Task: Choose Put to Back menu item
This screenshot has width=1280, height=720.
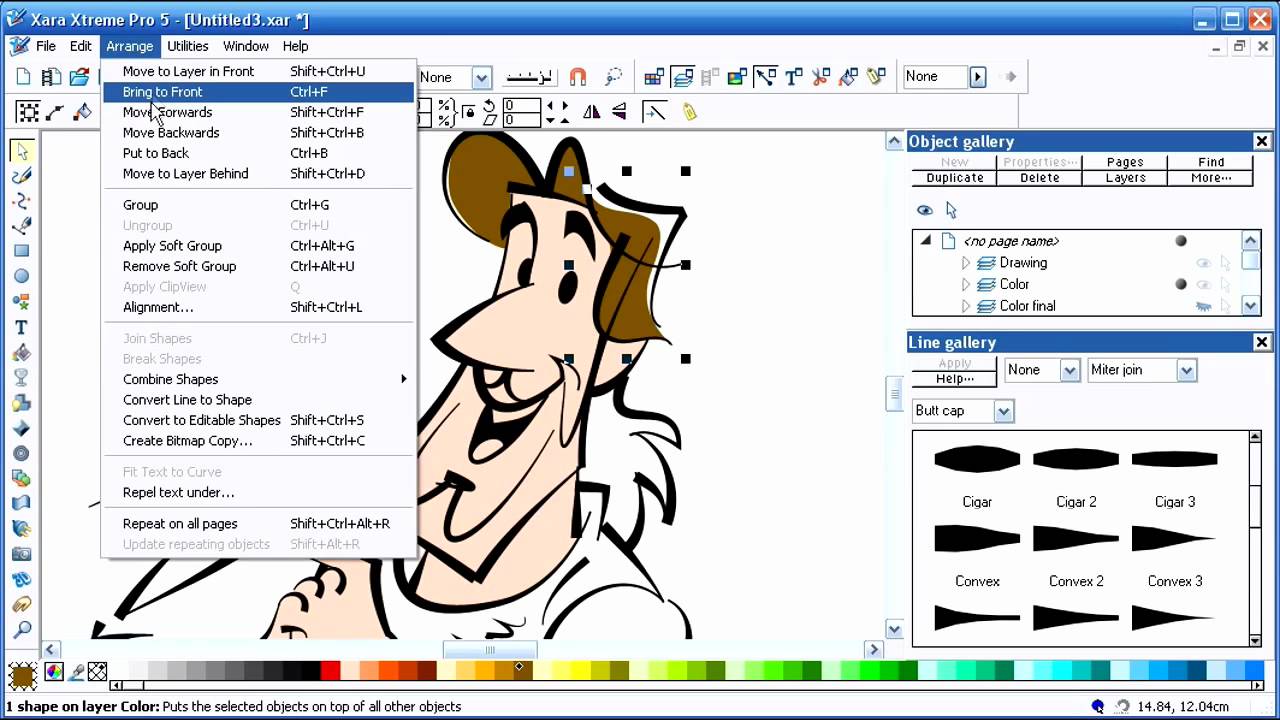Action: tap(259, 153)
